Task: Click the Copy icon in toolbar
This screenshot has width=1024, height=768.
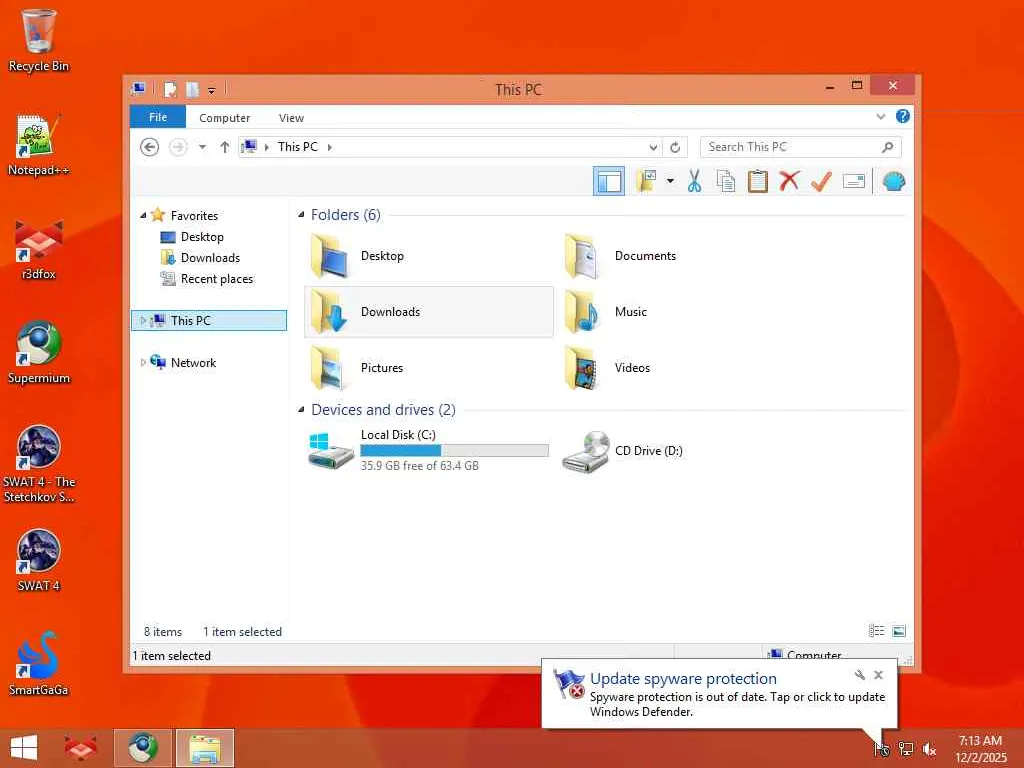Action: coord(726,182)
